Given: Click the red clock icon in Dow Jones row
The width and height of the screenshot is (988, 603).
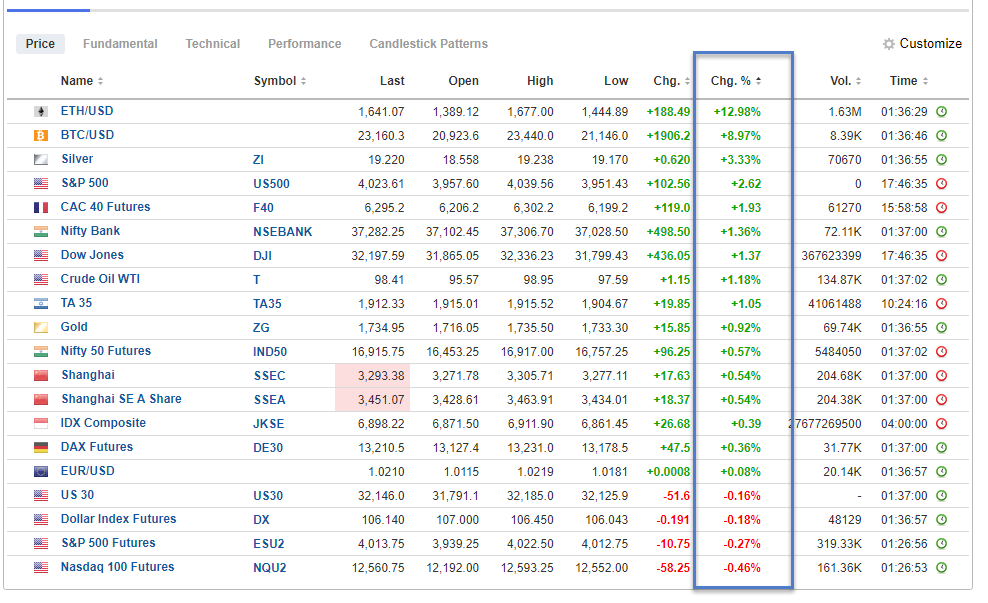Looking at the screenshot, I should [x=941, y=256].
